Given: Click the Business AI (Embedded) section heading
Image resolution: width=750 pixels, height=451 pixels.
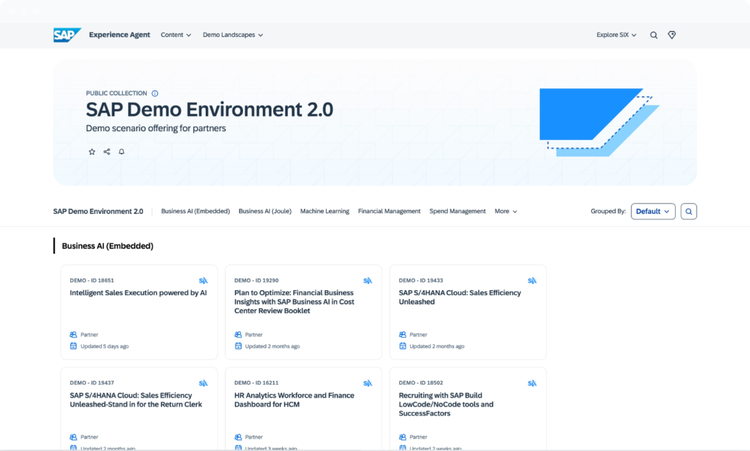Looking at the screenshot, I should click(108, 246).
